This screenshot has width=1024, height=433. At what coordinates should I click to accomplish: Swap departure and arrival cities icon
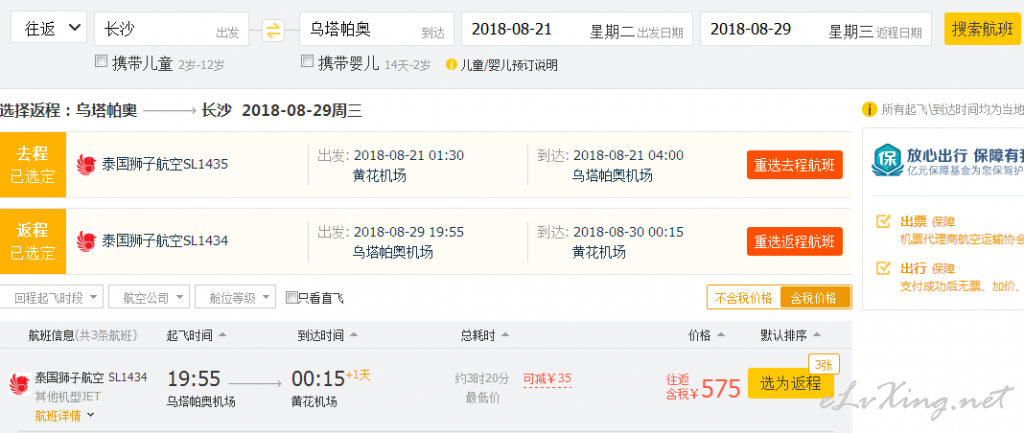pyautogui.click(x=274, y=30)
